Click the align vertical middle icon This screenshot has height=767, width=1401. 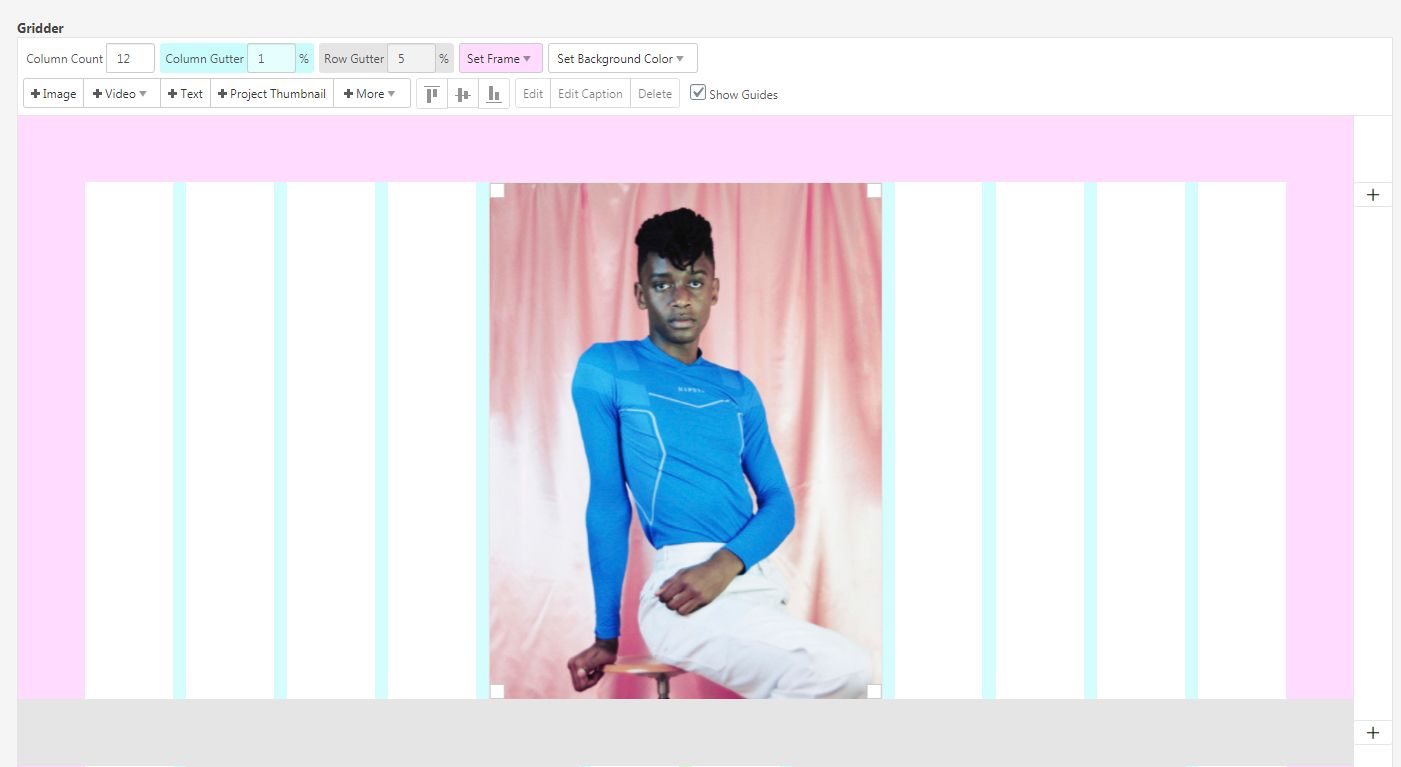point(462,94)
